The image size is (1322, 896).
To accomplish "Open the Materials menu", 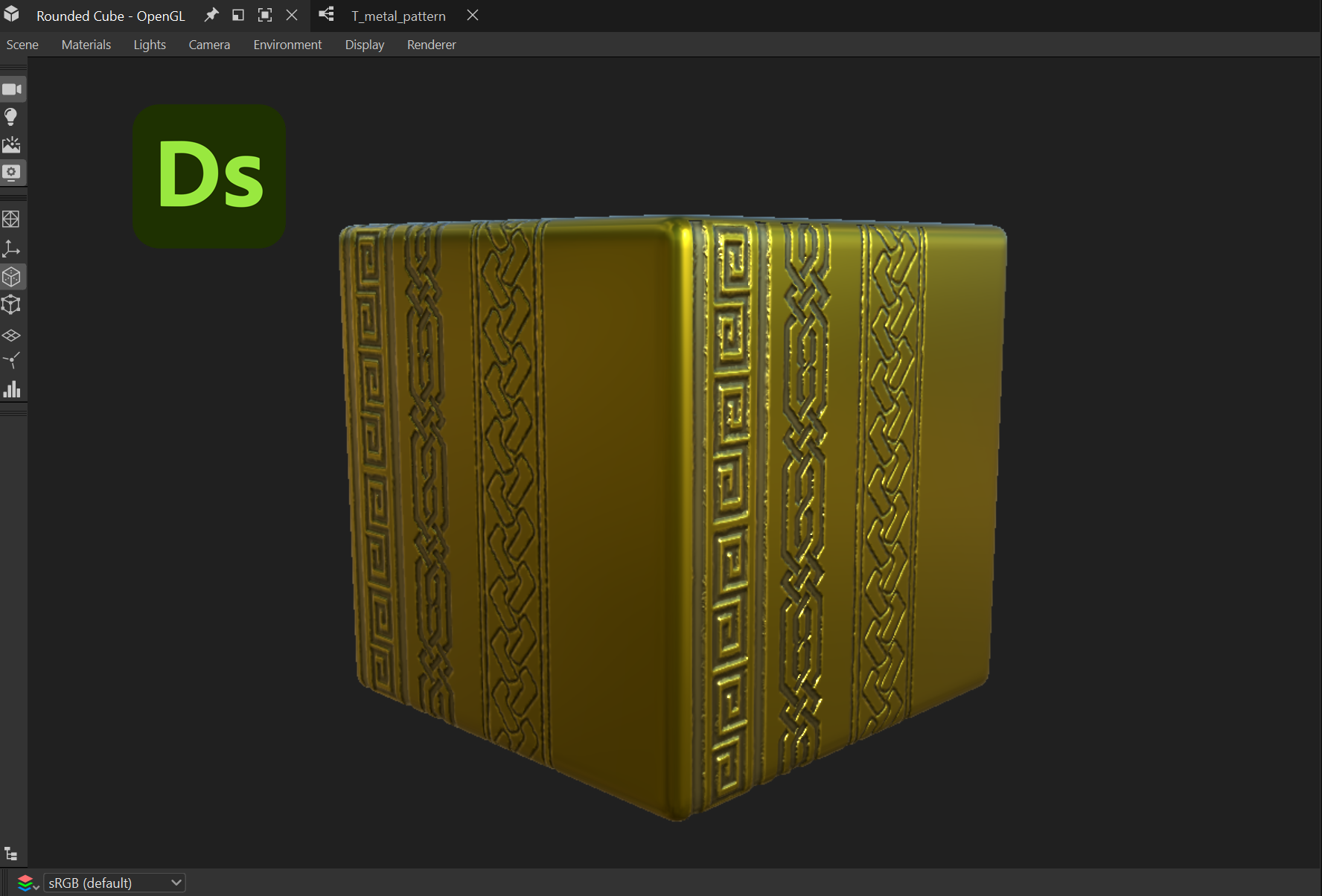I will click(86, 45).
